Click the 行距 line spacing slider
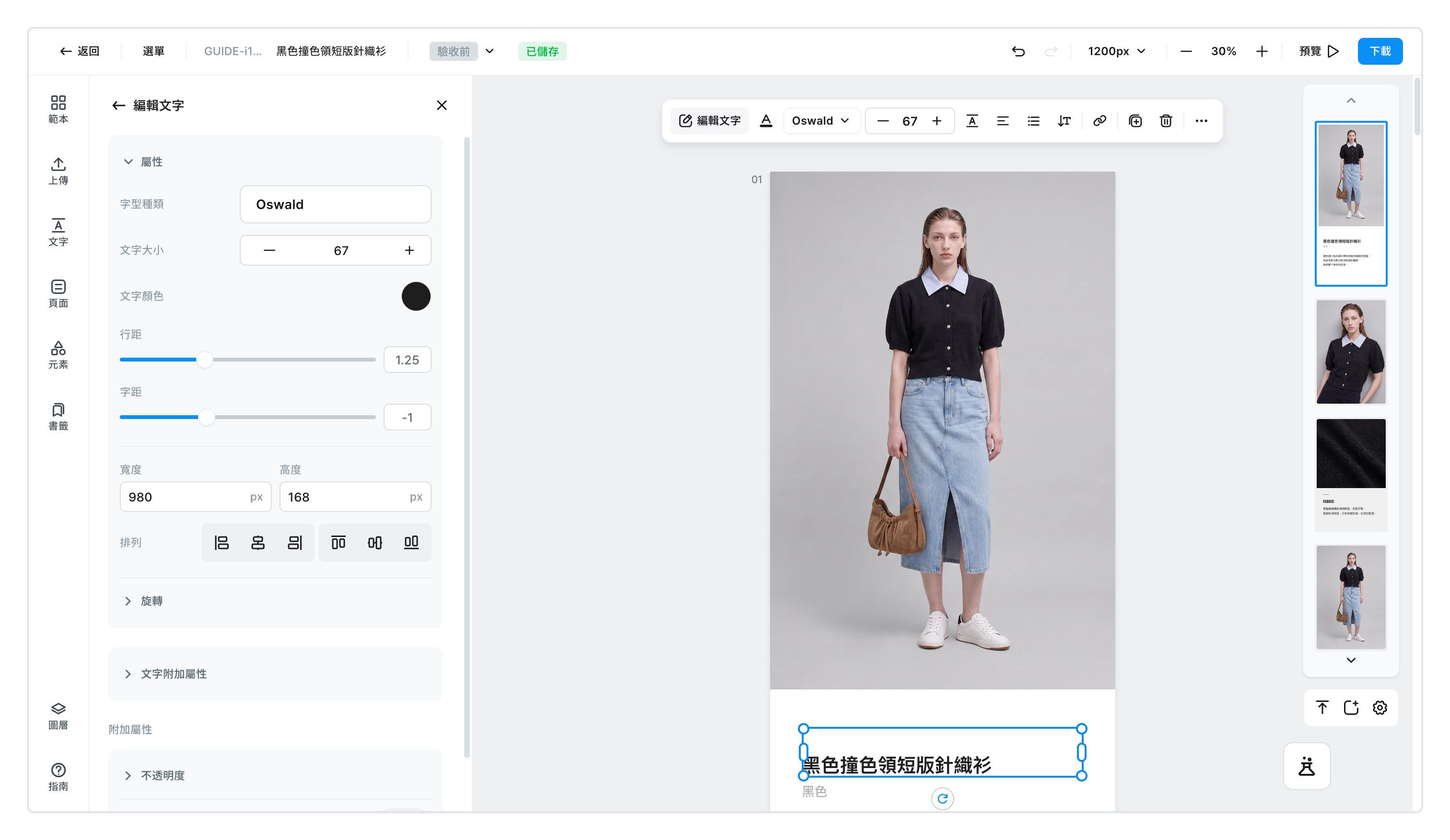The width and height of the screenshot is (1450, 840). pos(247,360)
